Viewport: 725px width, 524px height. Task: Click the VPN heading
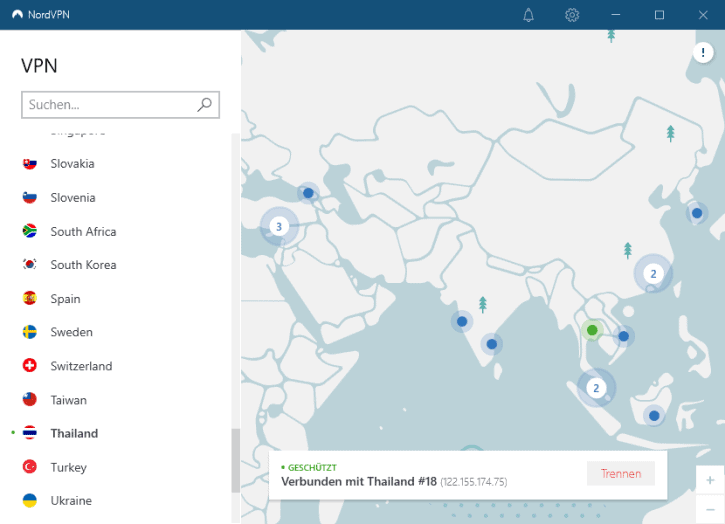coord(39,66)
